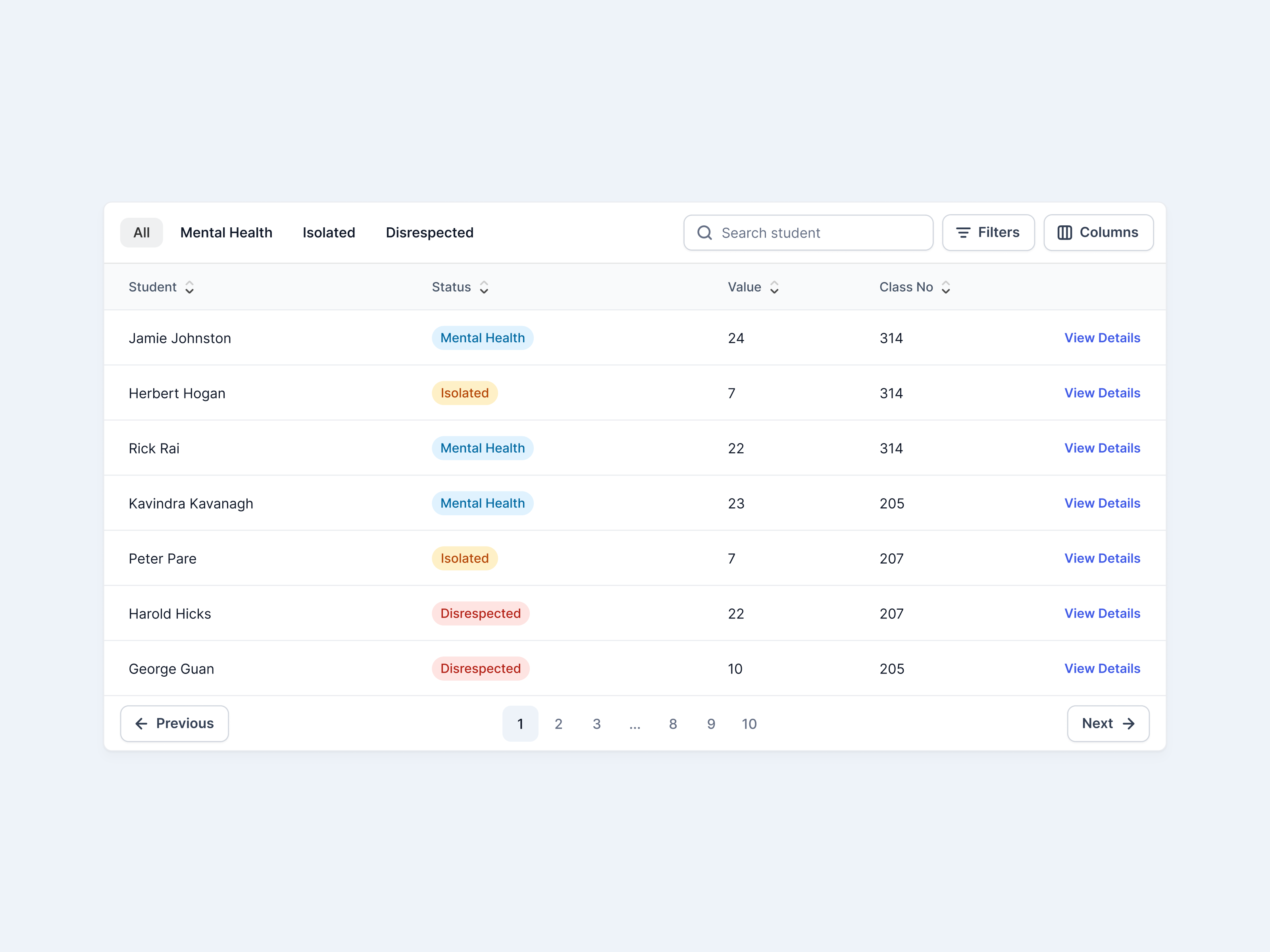The width and height of the screenshot is (1270, 952).
Task: View Details for Jamie Johnston
Action: coord(1102,338)
